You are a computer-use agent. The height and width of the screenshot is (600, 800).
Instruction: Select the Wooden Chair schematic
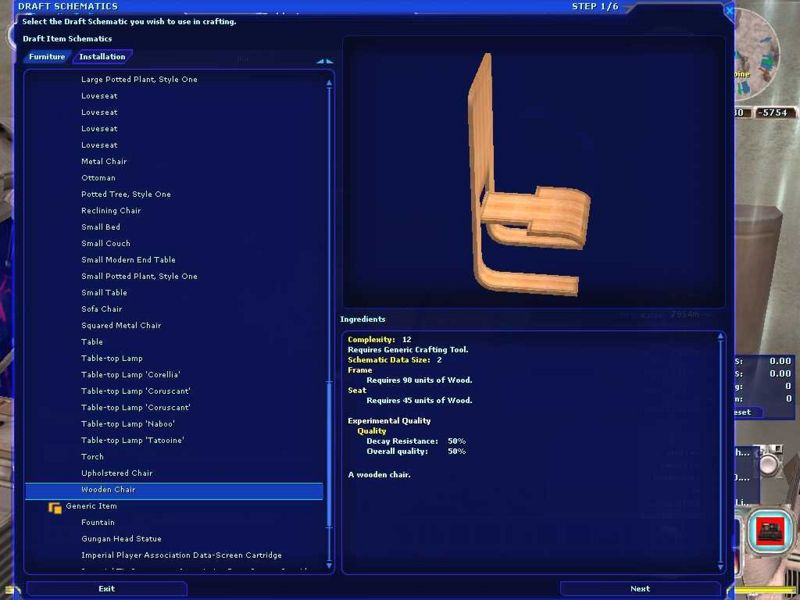point(108,490)
